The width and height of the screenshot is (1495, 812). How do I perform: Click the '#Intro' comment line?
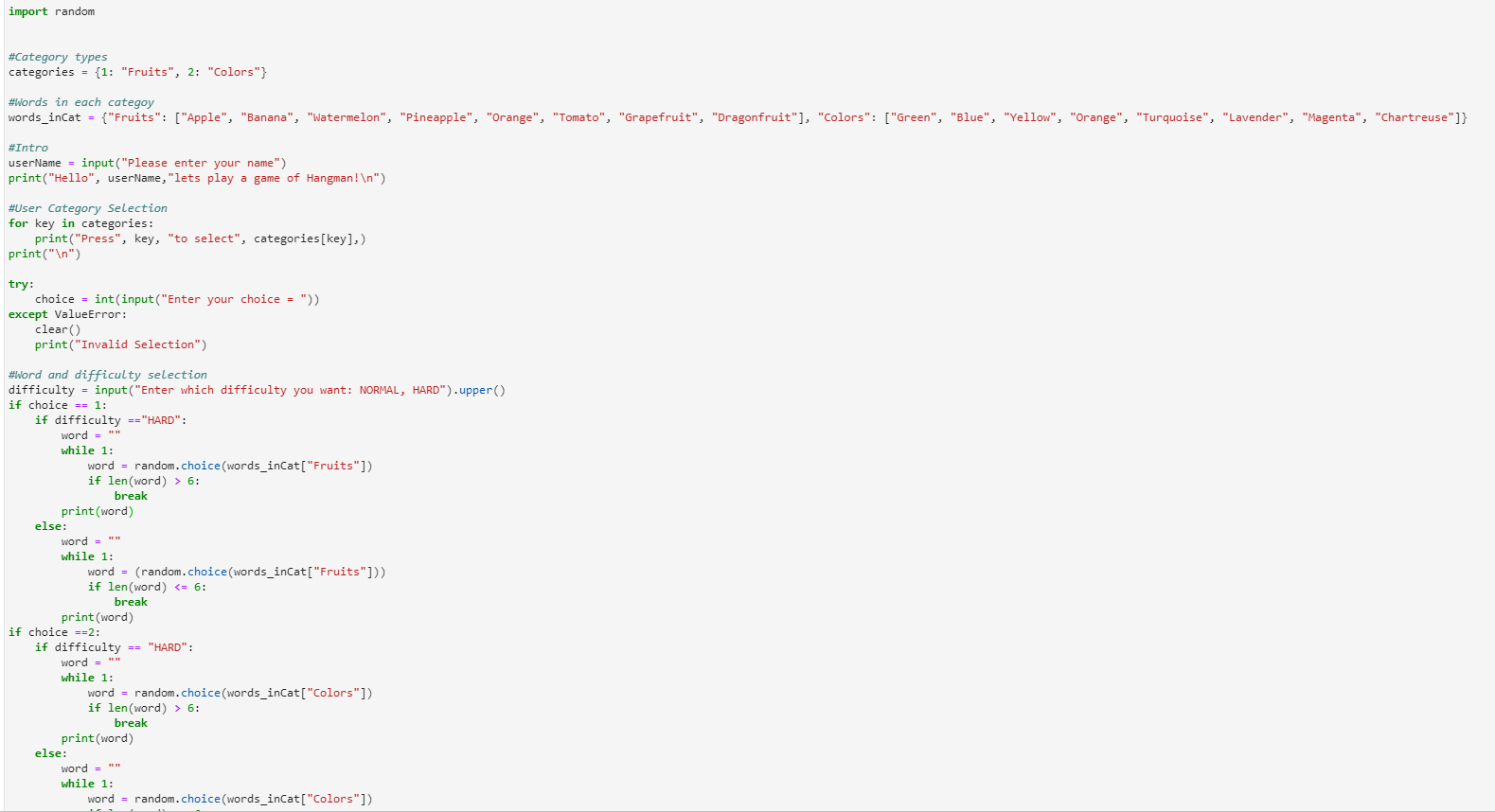pyautogui.click(x=28, y=148)
